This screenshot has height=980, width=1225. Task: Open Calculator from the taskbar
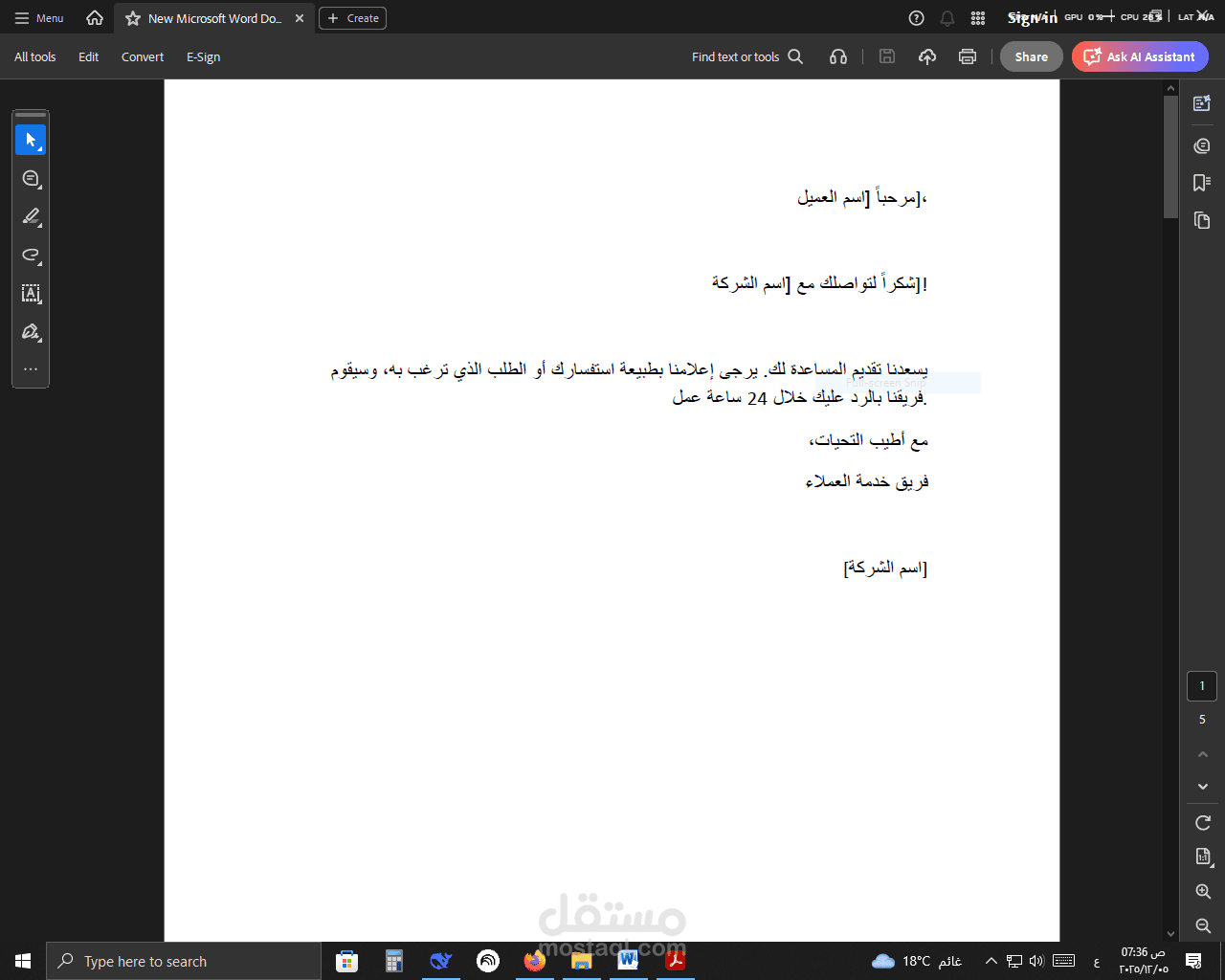393,961
